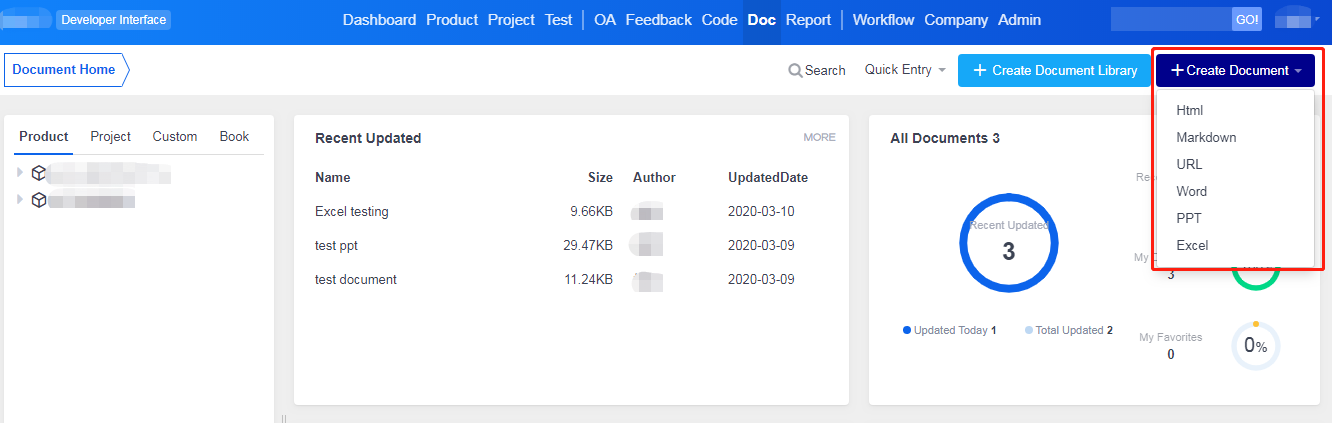Viewport: 1332px width, 423px height.
Task: Switch to the Project tab
Action: tap(110, 136)
